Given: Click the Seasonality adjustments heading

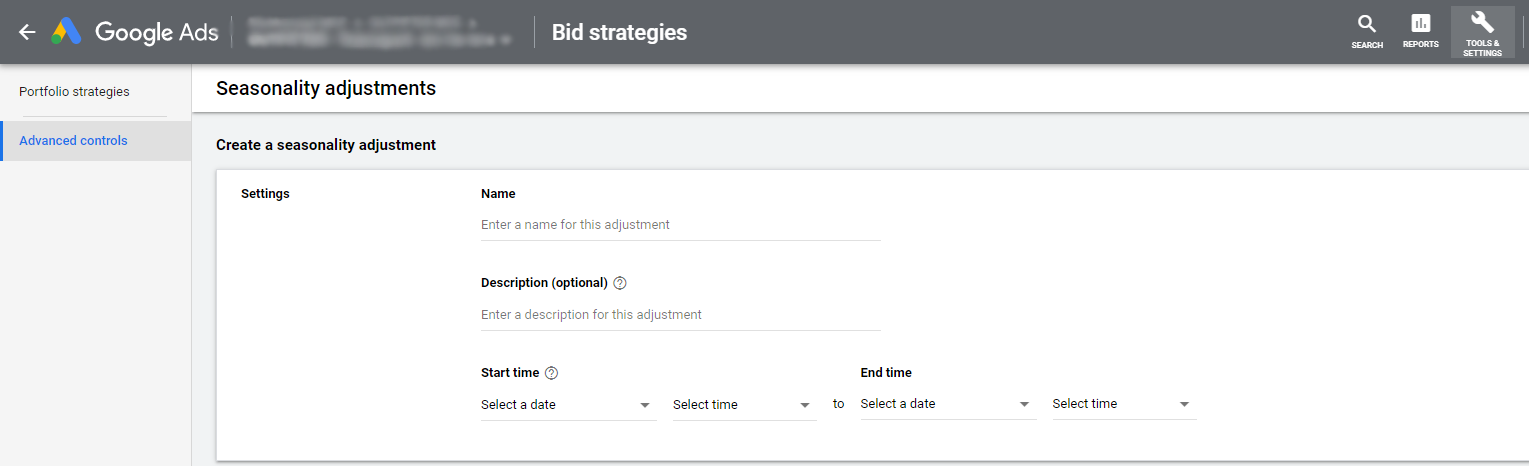Looking at the screenshot, I should [x=326, y=88].
